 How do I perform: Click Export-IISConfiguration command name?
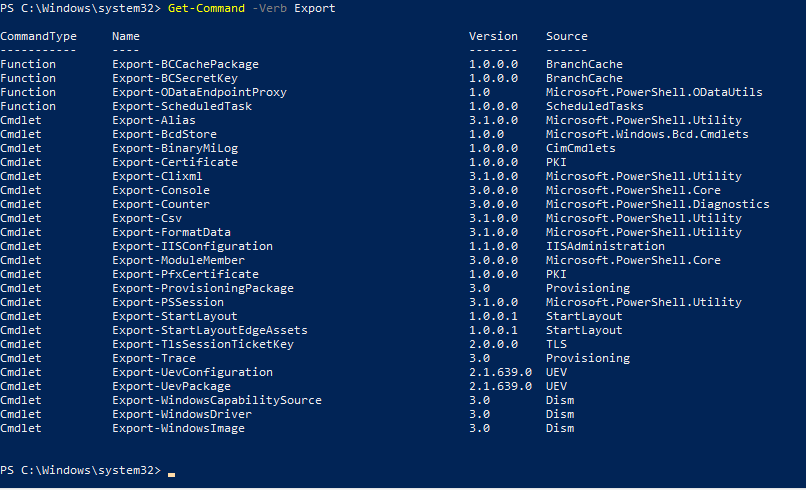(x=192, y=246)
